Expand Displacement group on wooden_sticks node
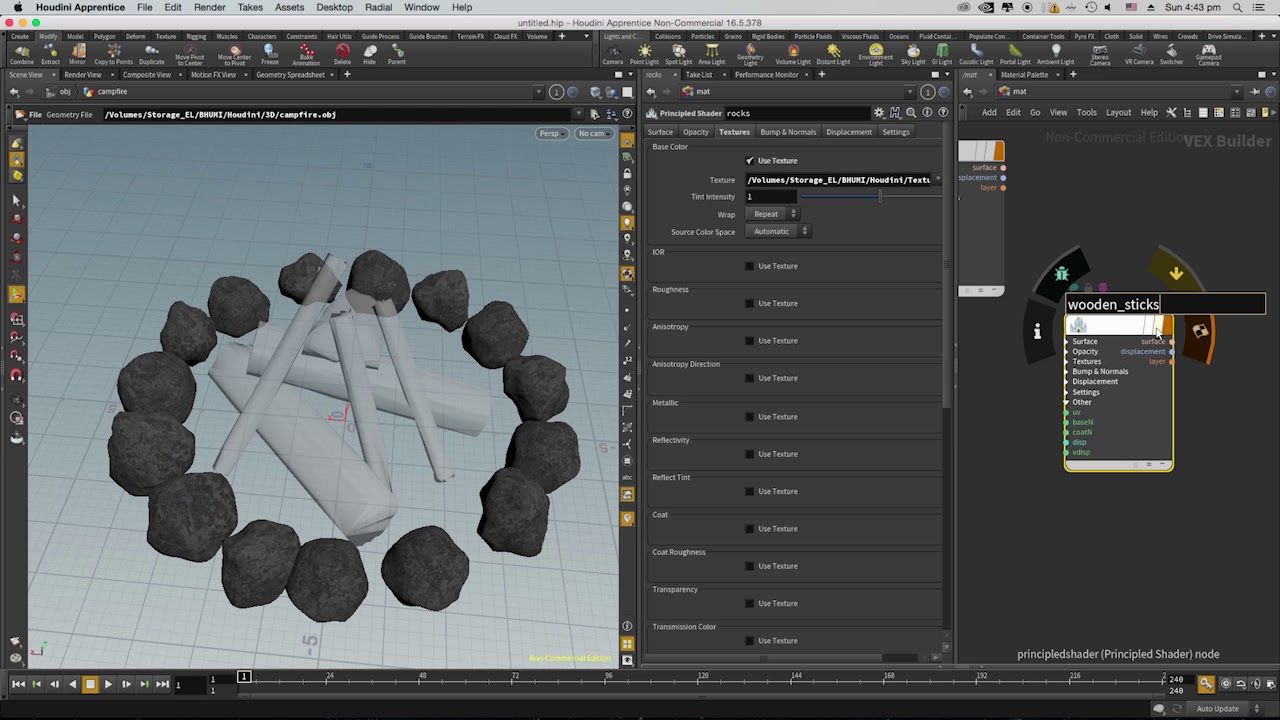The height and width of the screenshot is (720, 1280). [1068, 381]
